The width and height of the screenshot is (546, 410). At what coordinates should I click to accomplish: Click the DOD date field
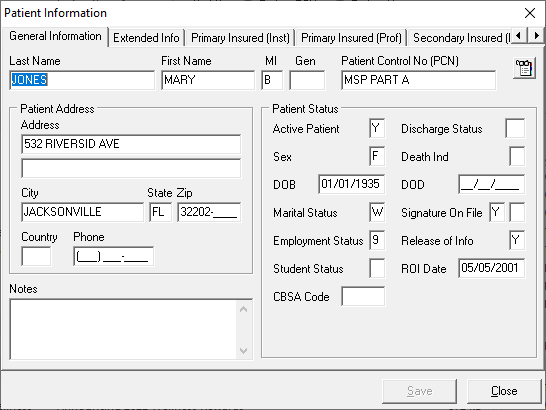pyautogui.click(x=492, y=184)
